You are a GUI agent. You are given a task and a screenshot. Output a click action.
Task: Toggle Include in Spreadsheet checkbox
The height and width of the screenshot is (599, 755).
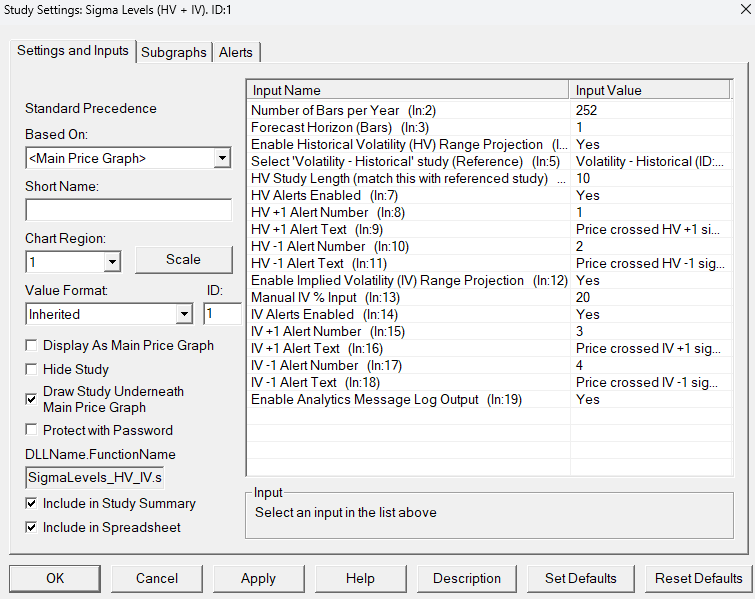pyautogui.click(x=31, y=528)
